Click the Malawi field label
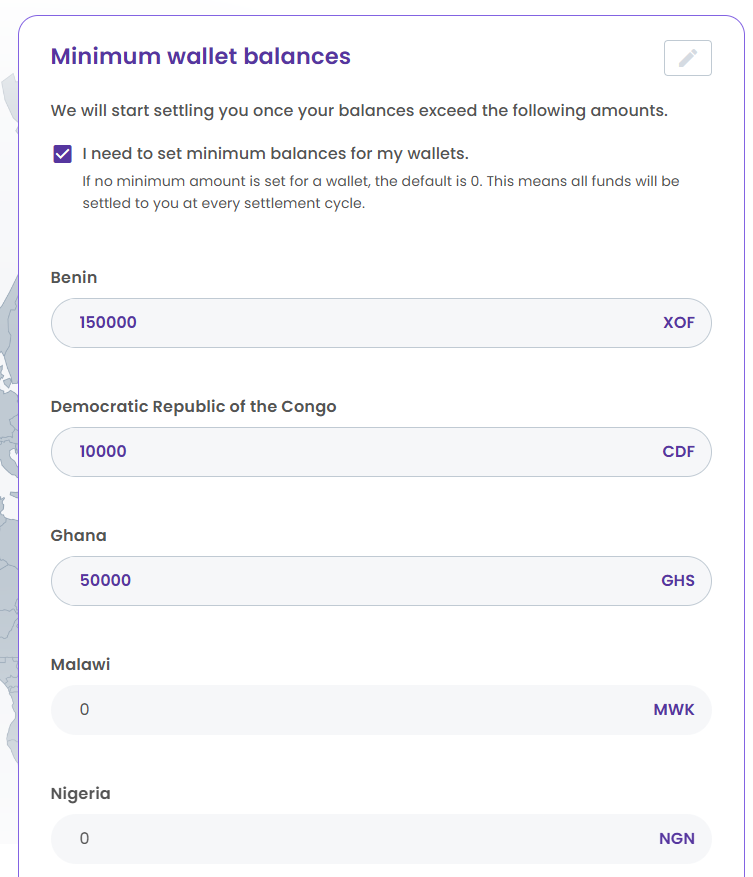 (81, 664)
